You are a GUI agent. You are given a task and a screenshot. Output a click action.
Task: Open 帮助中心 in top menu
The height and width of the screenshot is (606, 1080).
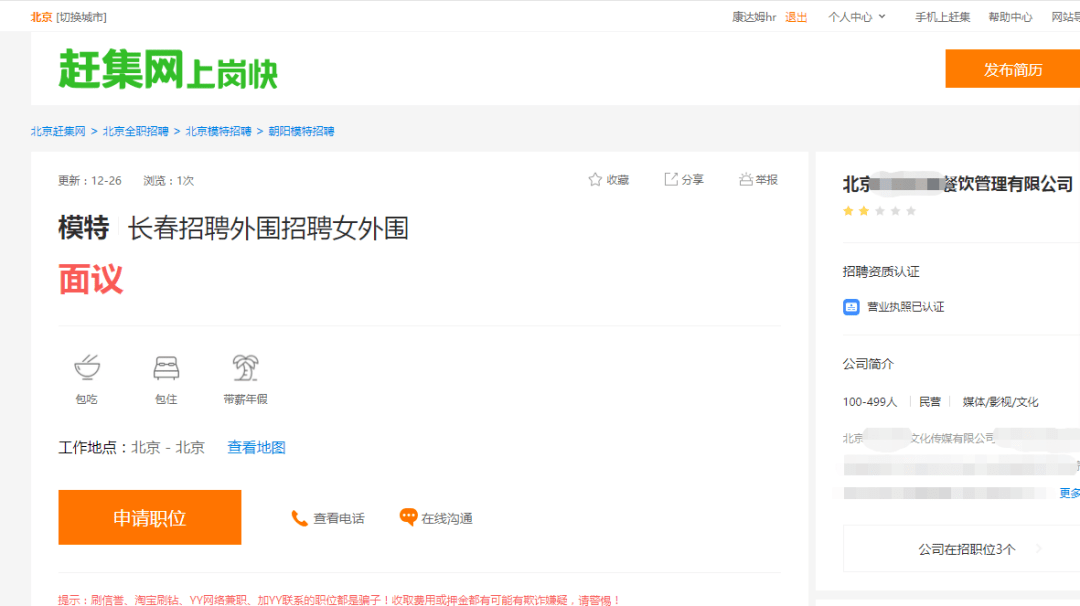click(1010, 17)
